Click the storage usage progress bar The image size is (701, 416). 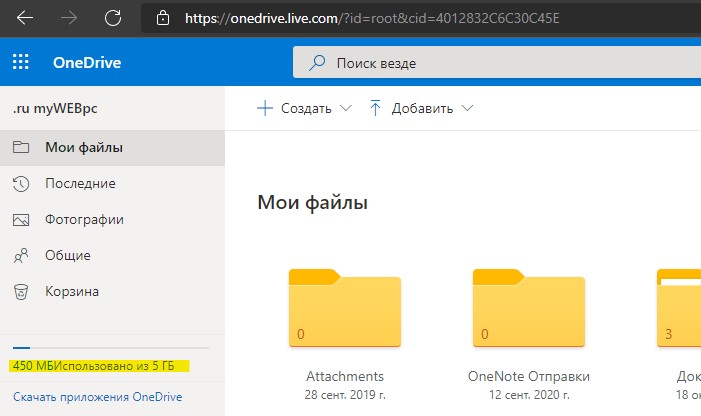[111, 347]
